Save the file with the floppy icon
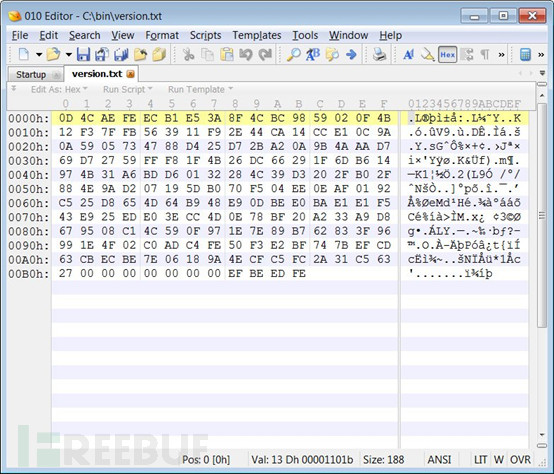 pos(84,54)
